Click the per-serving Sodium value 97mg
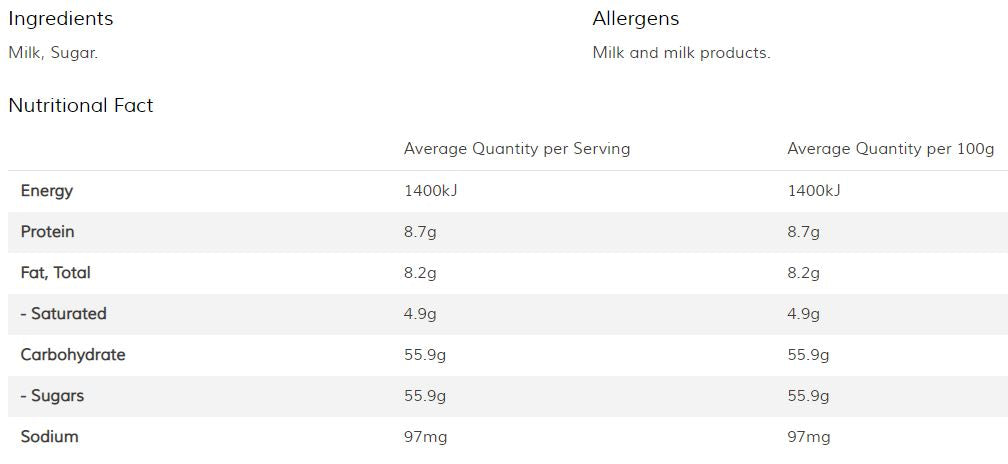The width and height of the screenshot is (1008, 464). click(x=425, y=437)
